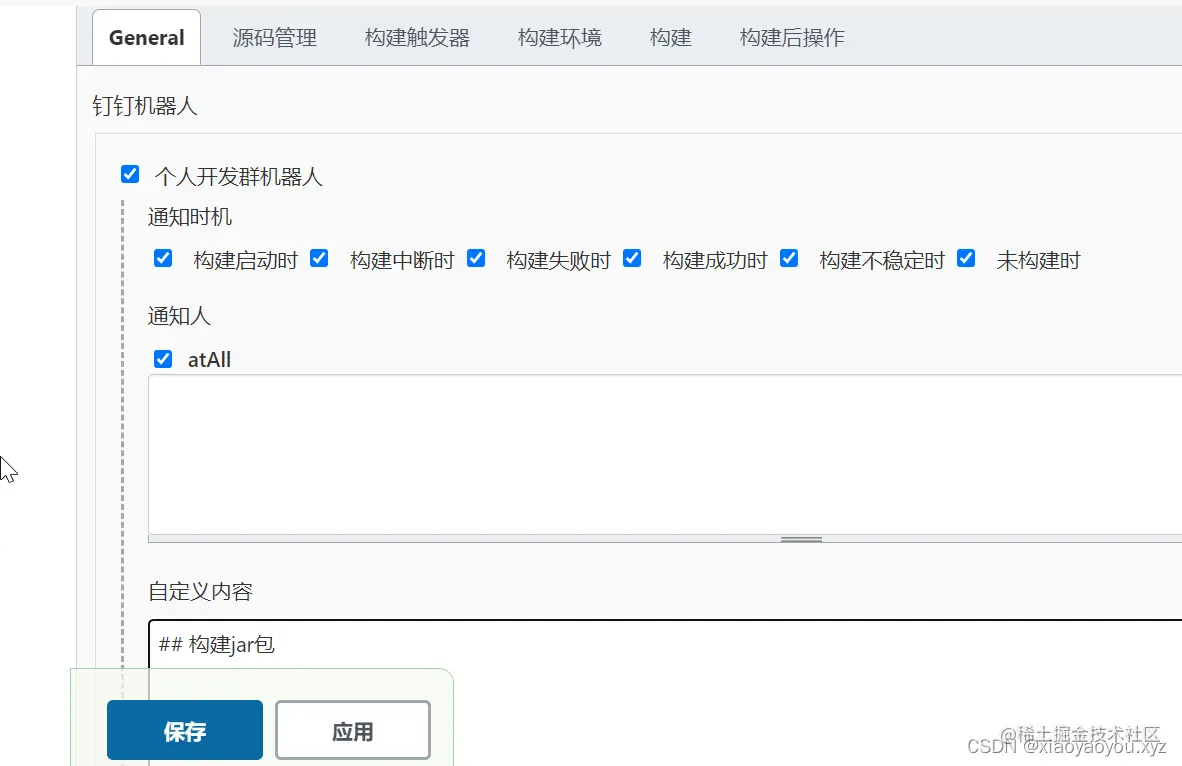Disable the 构建启动时 notification
Image resolution: width=1182 pixels, height=766 pixels.
pos(162,258)
